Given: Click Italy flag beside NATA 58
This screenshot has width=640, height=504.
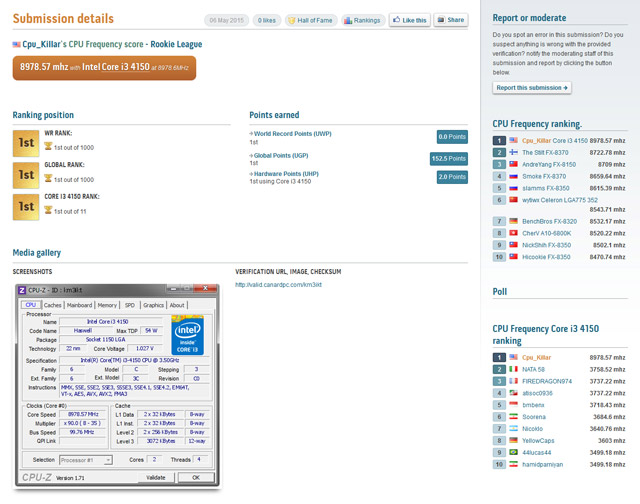Looking at the screenshot, I should click(513, 369).
